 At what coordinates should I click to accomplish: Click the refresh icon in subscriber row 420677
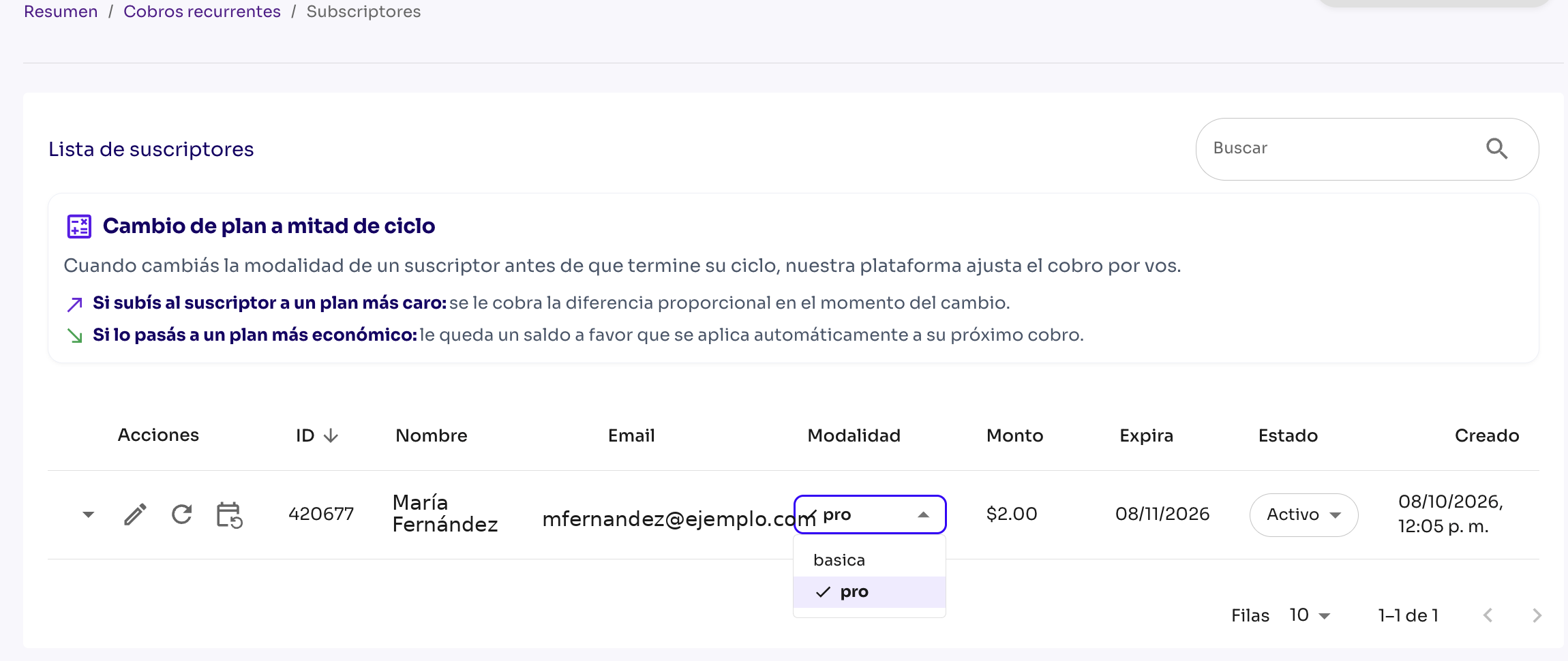182,514
